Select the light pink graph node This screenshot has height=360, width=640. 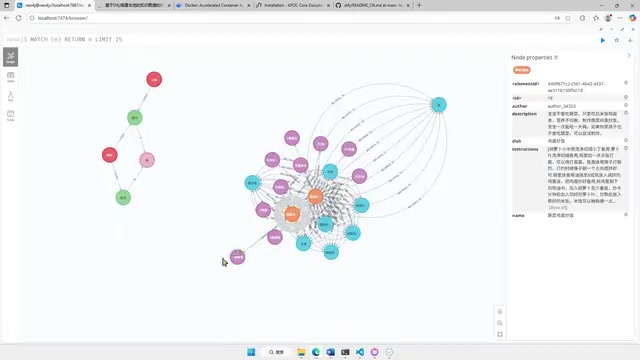click(x=147, y=160)
